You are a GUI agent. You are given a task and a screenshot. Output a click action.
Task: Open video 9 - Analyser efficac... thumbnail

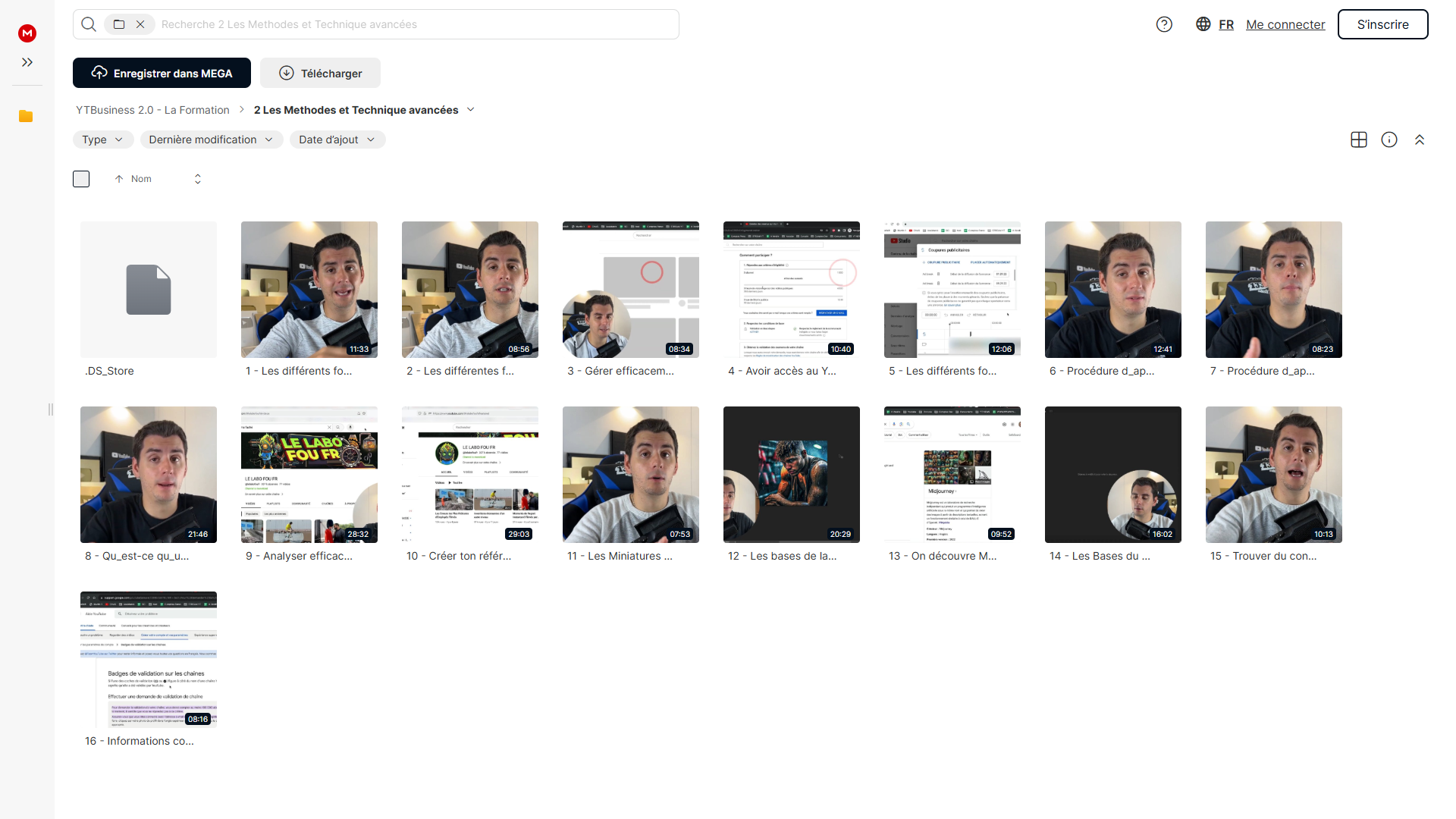coord(309,475)
